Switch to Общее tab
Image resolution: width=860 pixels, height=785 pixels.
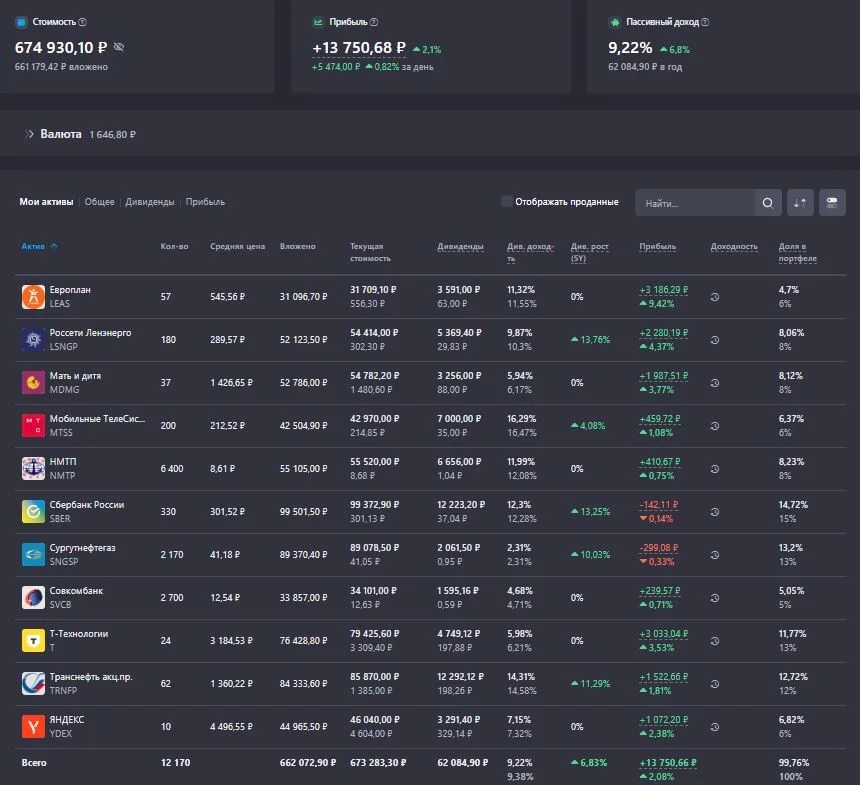pos(99,202)
